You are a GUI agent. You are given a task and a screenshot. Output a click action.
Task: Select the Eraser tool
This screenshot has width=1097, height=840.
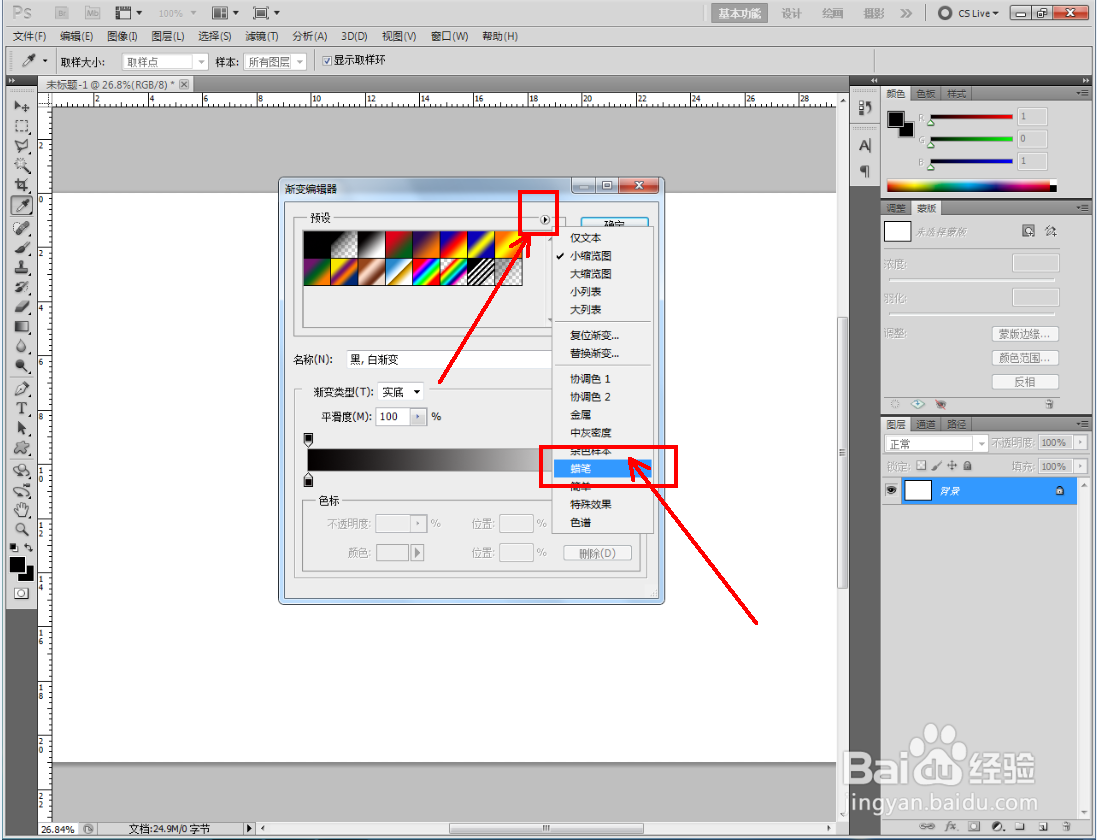pyautogui.click(x=22, y=306)
